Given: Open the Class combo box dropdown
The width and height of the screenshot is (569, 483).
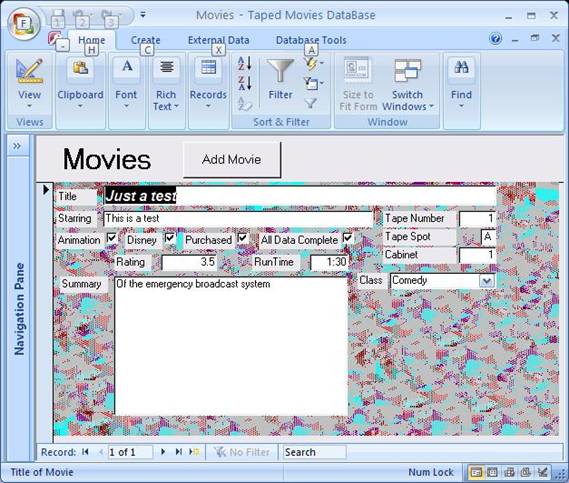Looking at the screenshot, I should click(x=487, y=281).
